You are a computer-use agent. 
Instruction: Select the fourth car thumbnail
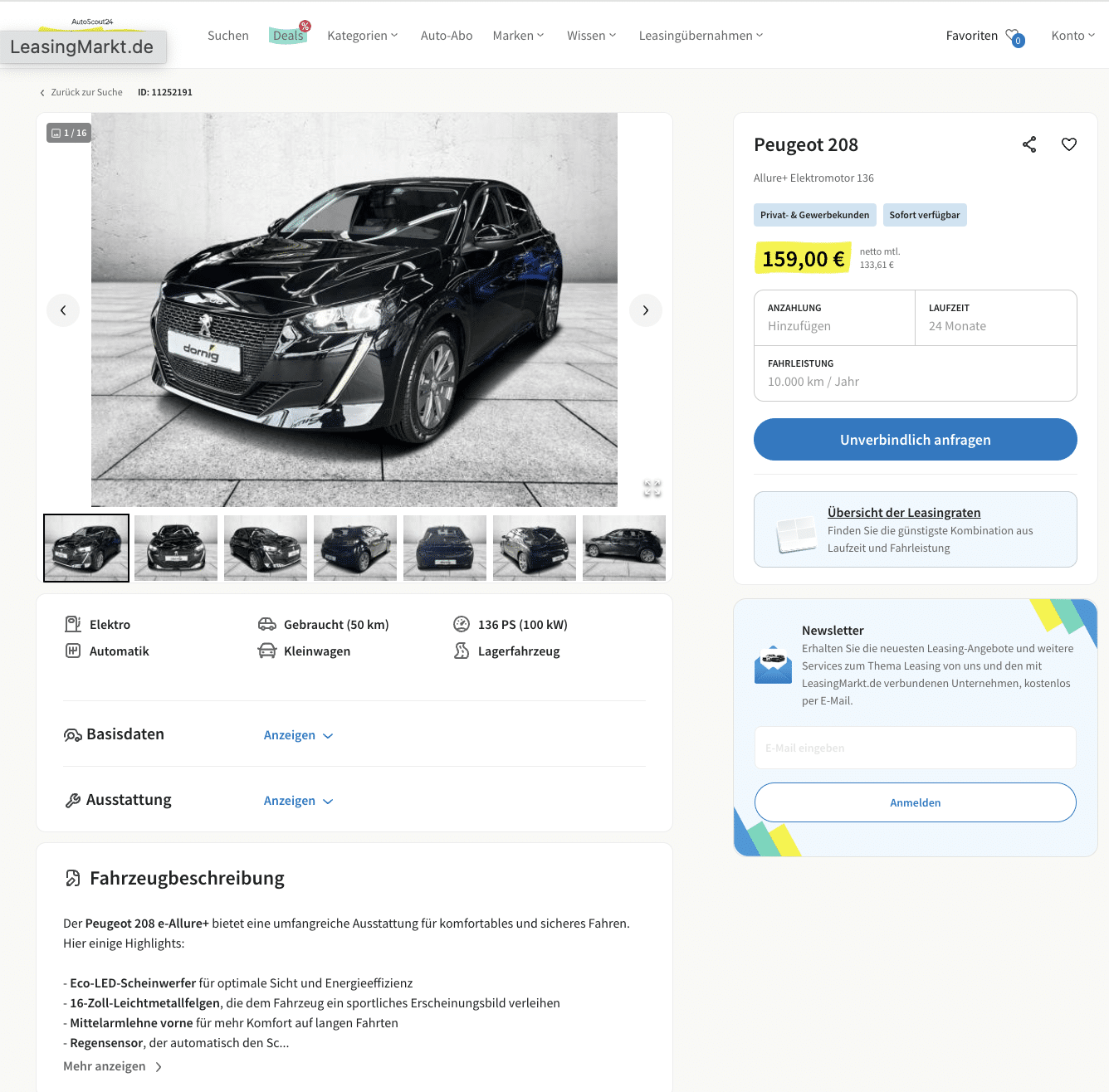tap(355, 548)
